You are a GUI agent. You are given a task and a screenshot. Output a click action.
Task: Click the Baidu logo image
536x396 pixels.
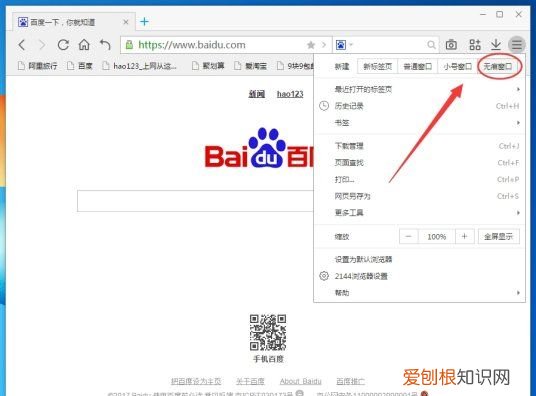(259, 148)
